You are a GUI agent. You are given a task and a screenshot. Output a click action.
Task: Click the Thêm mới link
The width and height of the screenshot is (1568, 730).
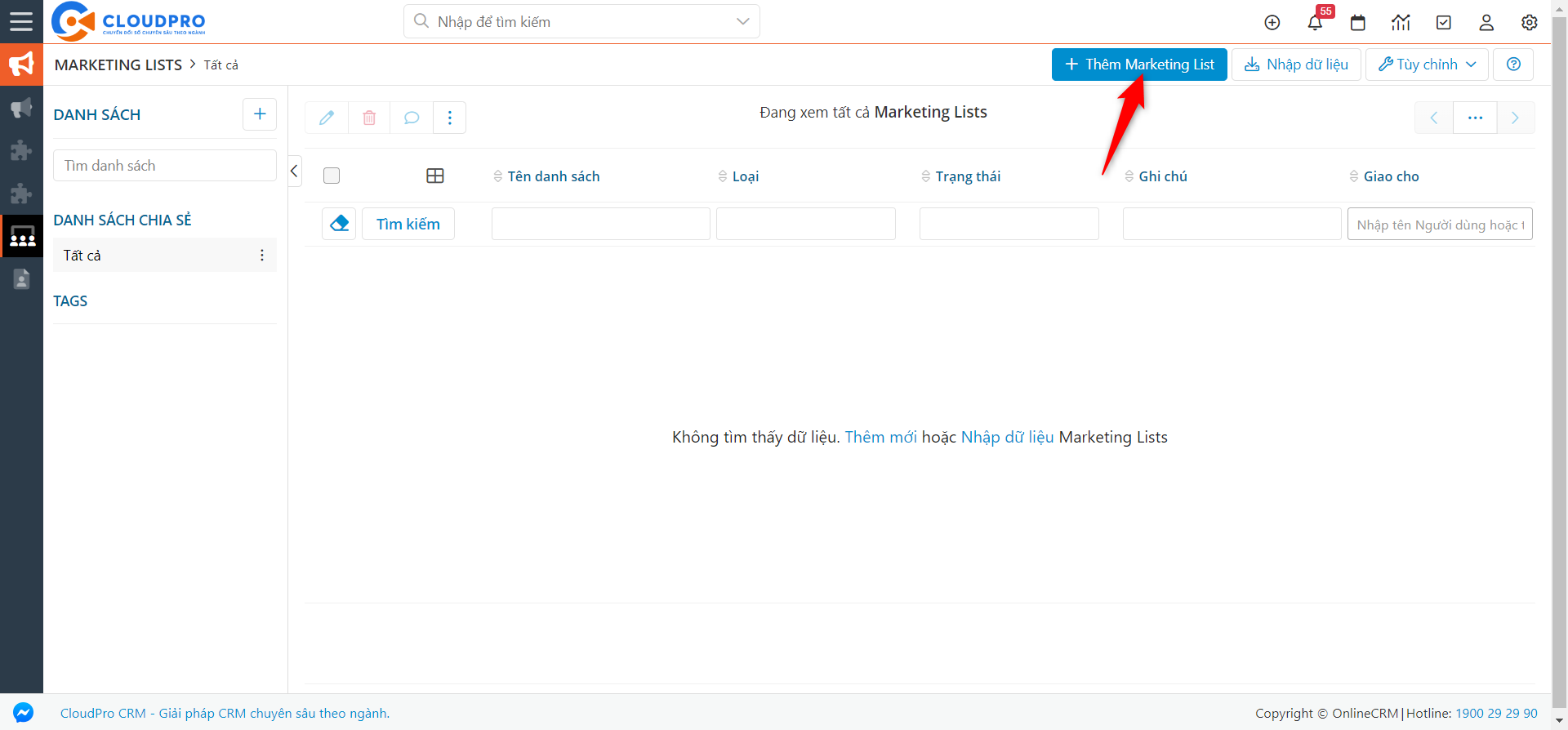[880, 437]
